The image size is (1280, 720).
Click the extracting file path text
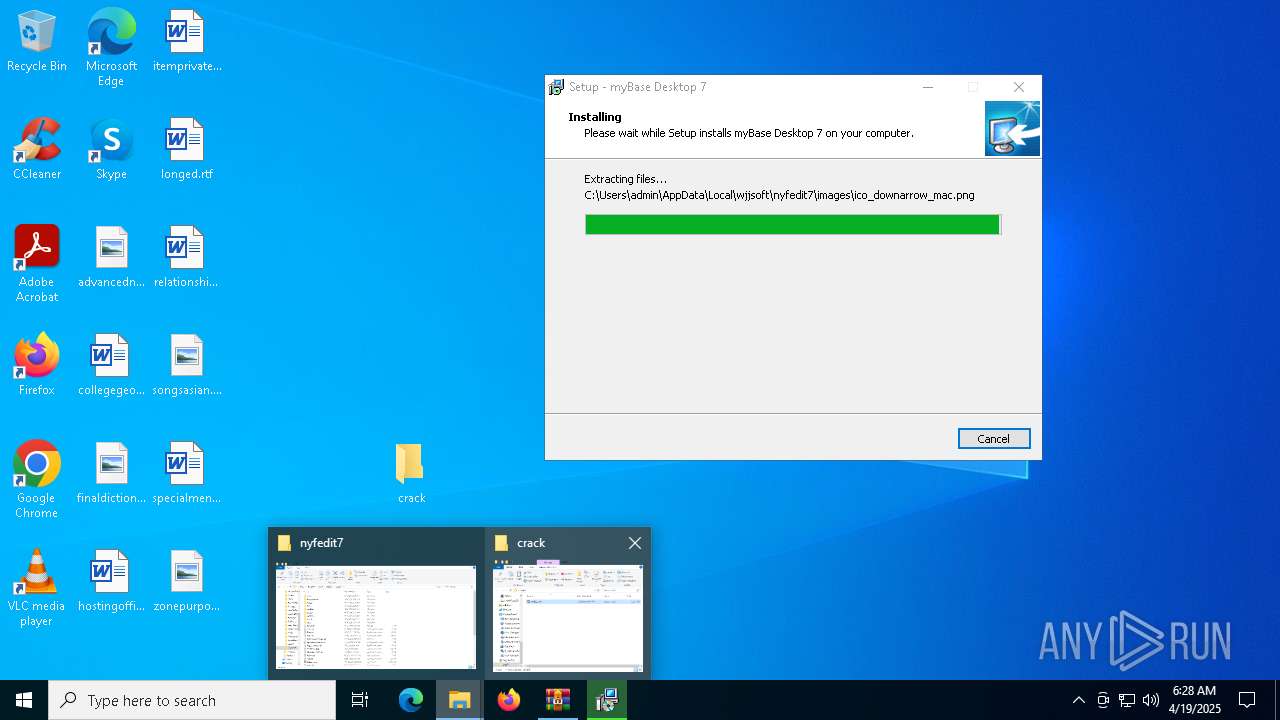[x=779, y=195]
